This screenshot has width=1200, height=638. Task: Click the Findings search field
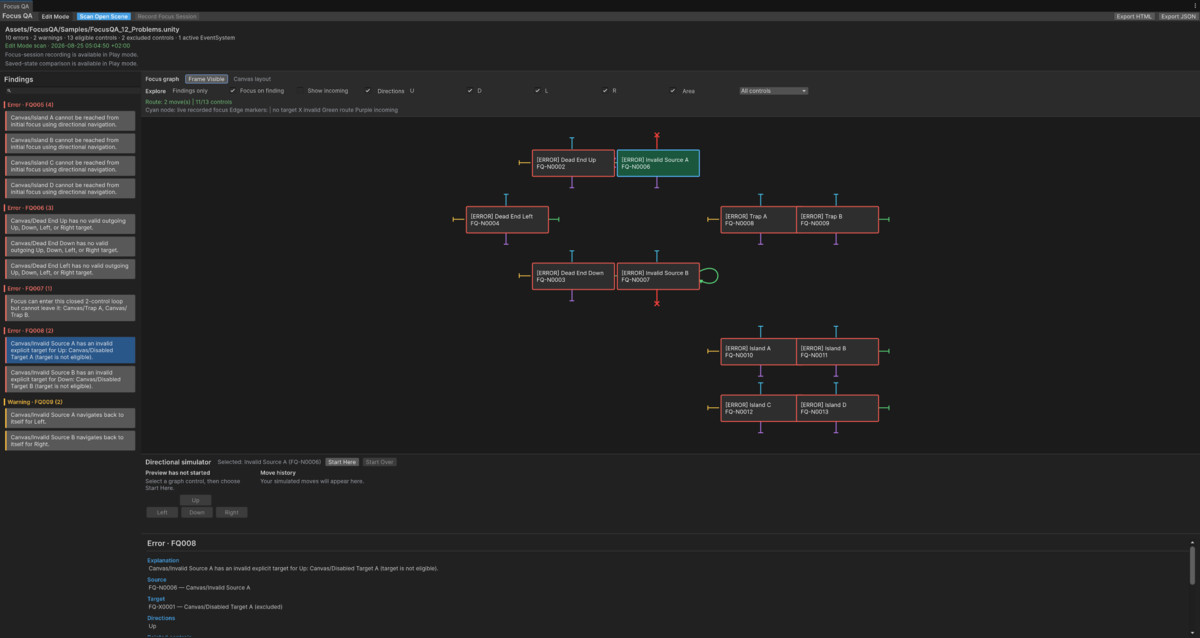tap(70, 90)
